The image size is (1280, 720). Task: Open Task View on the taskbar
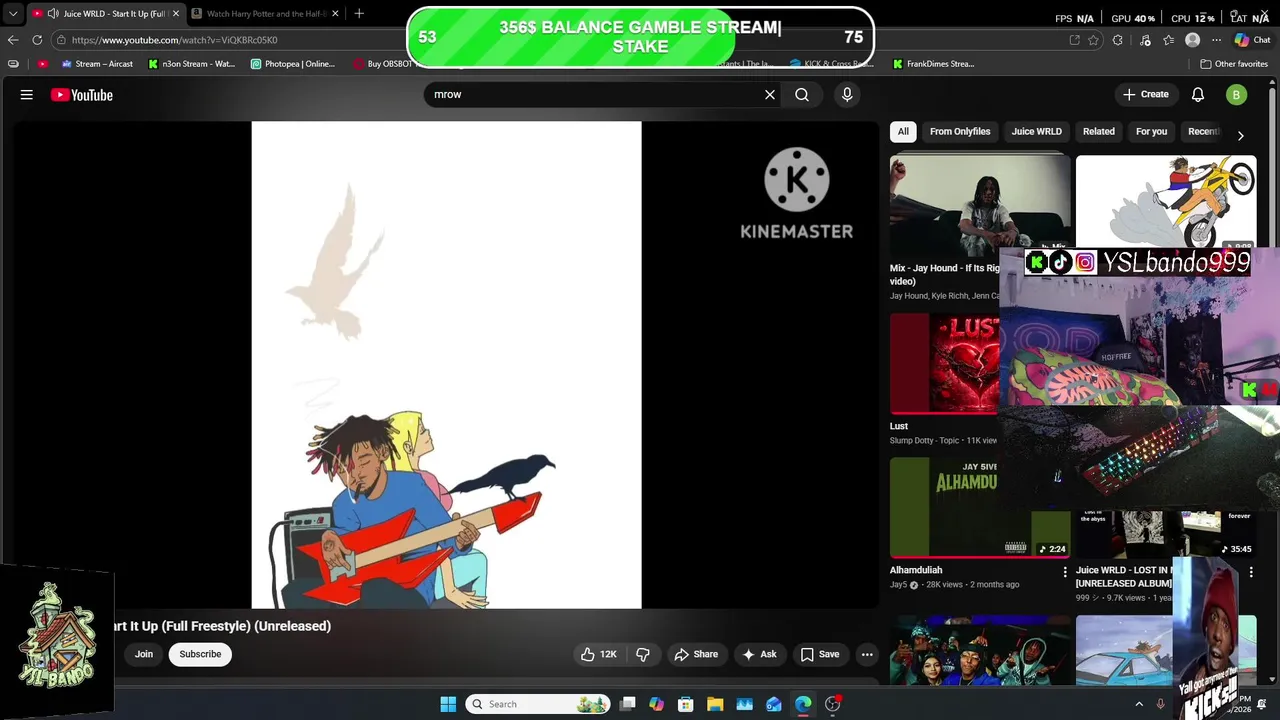(x=627, y=704)
